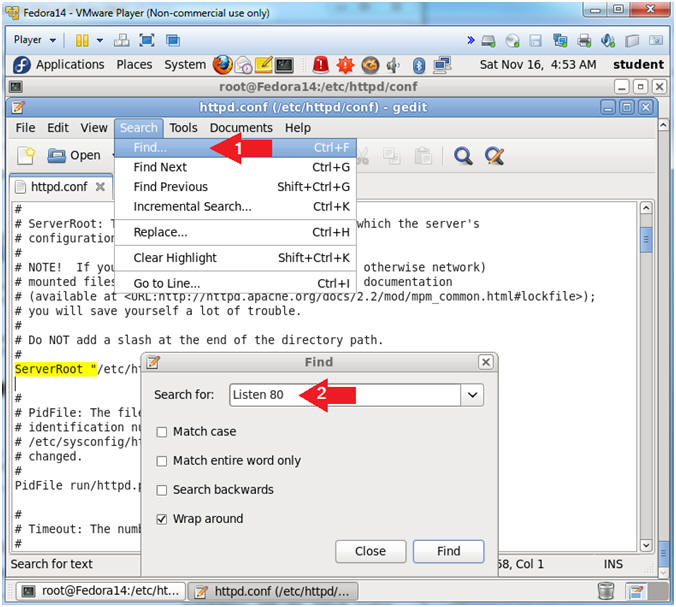This screenshot has height=607, width=676.
Task: Click the Fedora logo in Applications menu
Action: coord(22,65)
